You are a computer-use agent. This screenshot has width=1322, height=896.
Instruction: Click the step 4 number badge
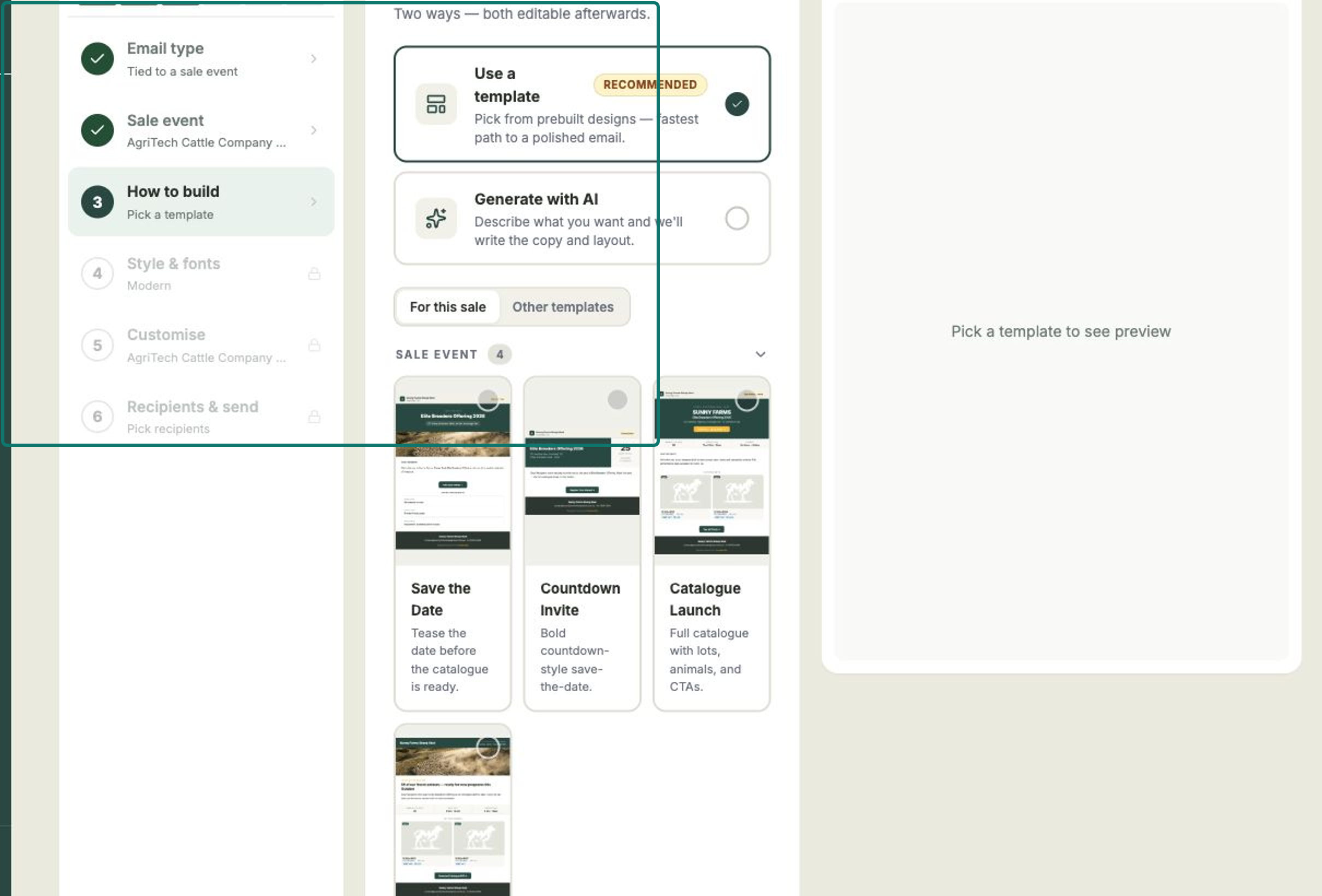point(97,274)
